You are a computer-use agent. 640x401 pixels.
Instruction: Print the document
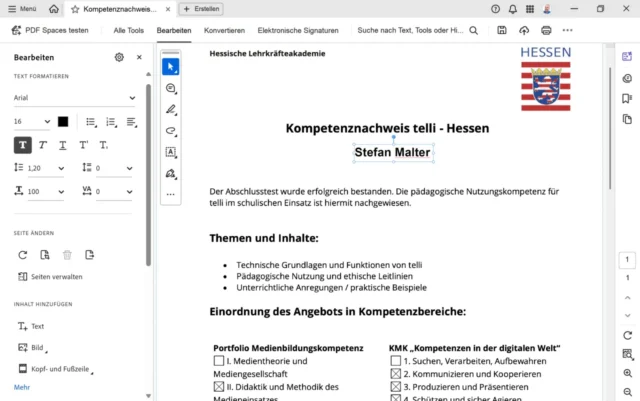pos(546,30)
